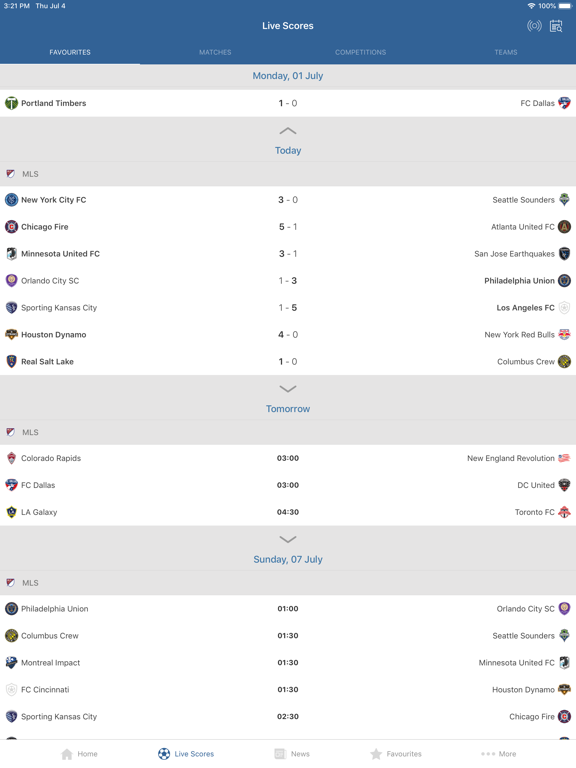Screen dimensions: 576x768
Task: Open the Monday, 01 July date header
Action: point(288,76)
